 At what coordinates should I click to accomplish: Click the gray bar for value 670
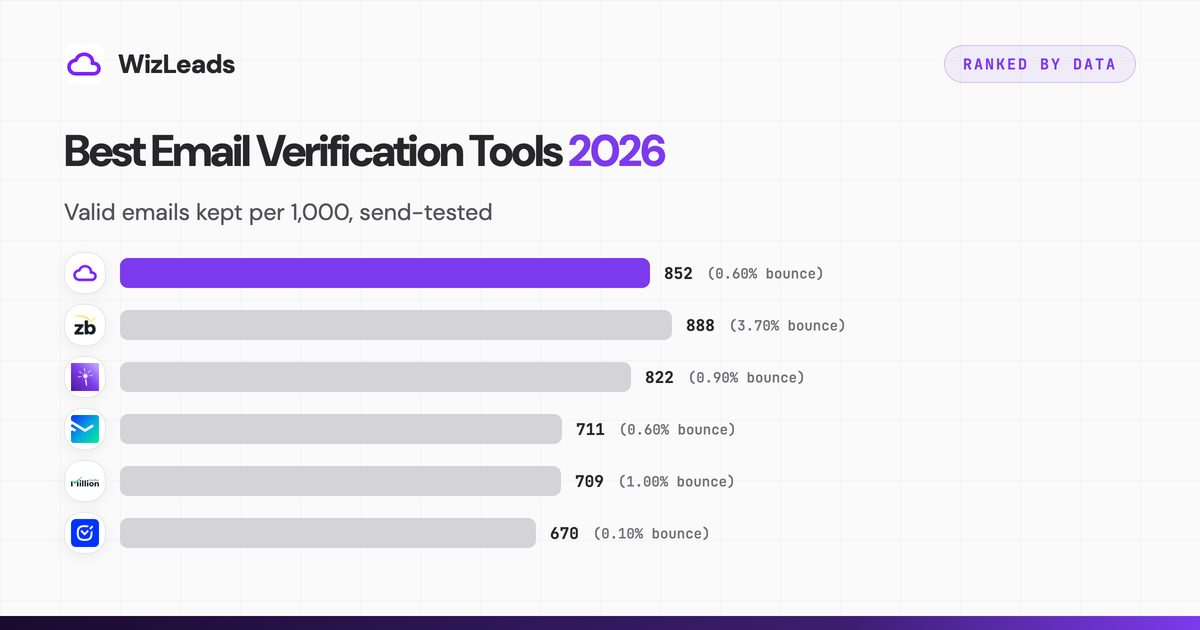pos(328,533)
